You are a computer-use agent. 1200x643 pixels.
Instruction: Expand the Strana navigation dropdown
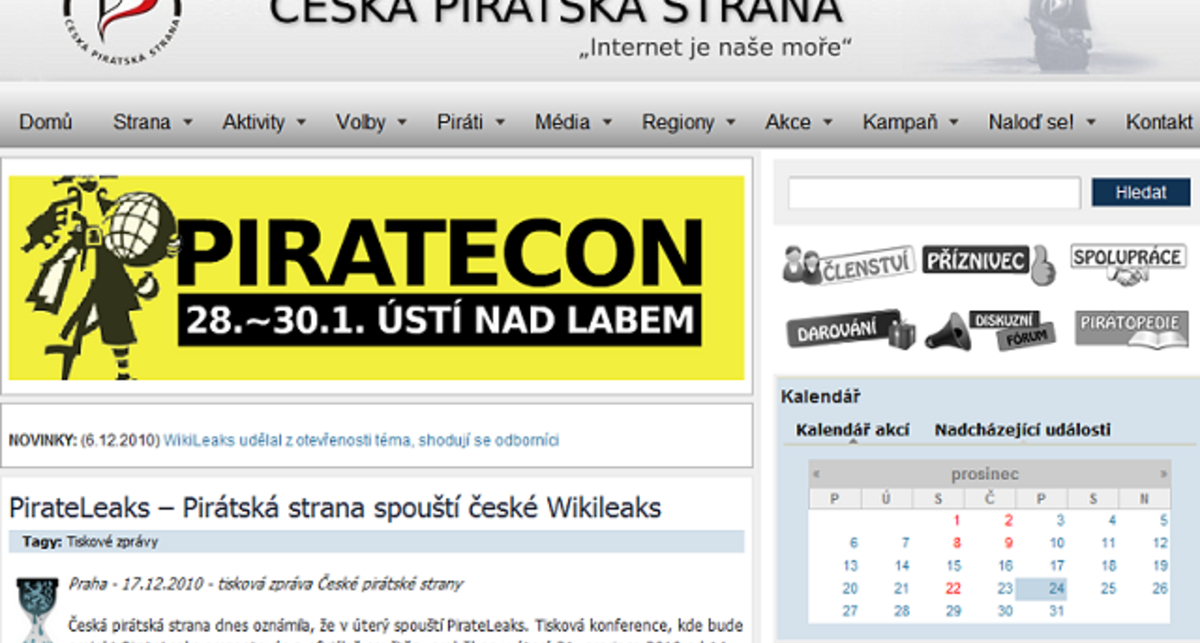[146, 122]
